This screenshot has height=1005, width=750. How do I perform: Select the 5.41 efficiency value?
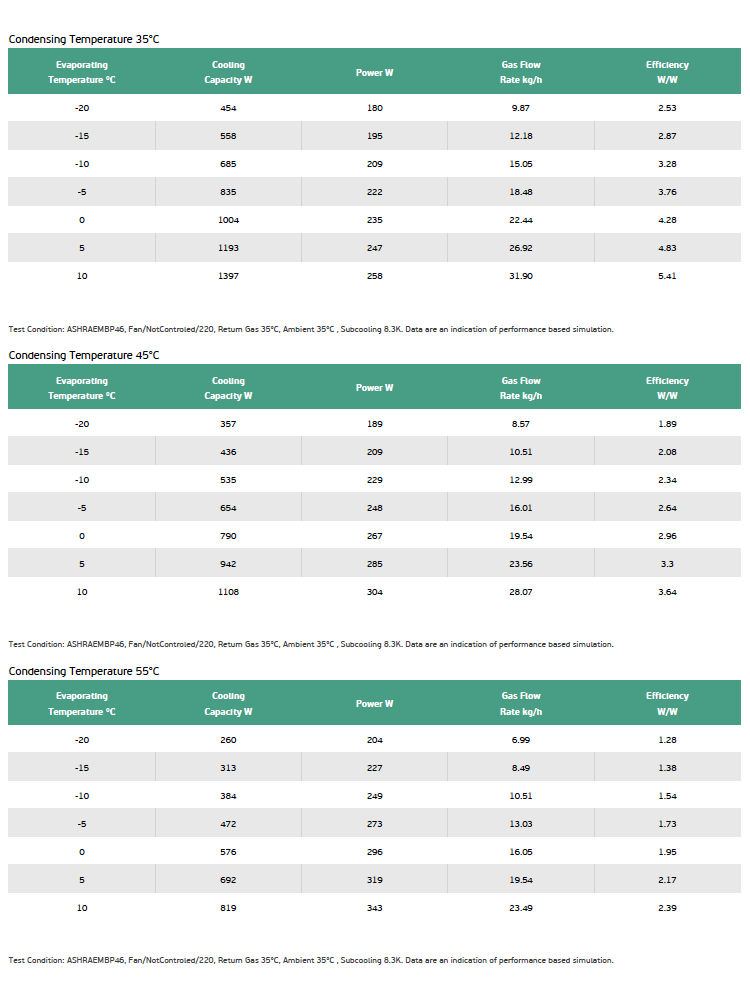[667, 276]
